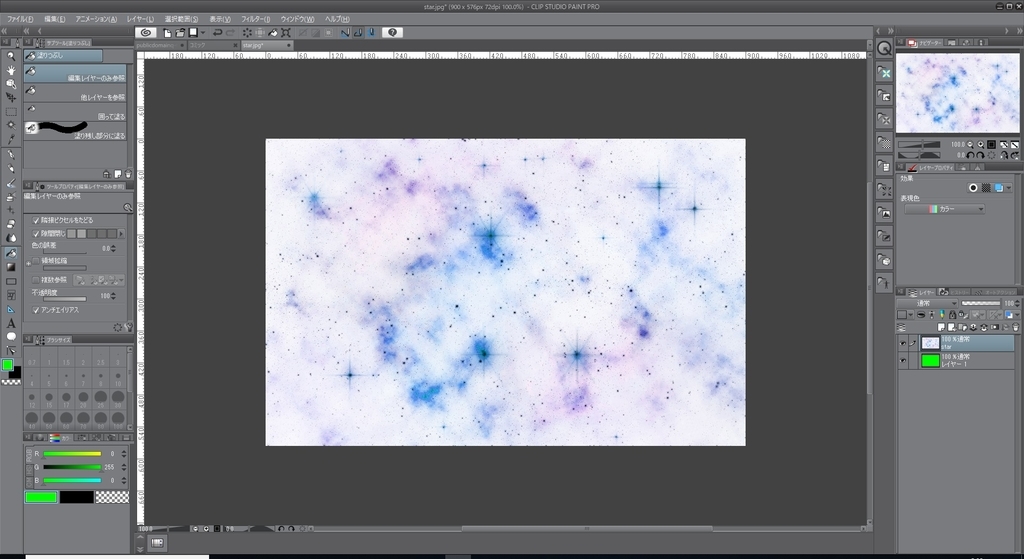The height and width of the screenshot is (559, 1024).
Task: Toggle アンチエイリアス checkbox
Action: [36, 310]
